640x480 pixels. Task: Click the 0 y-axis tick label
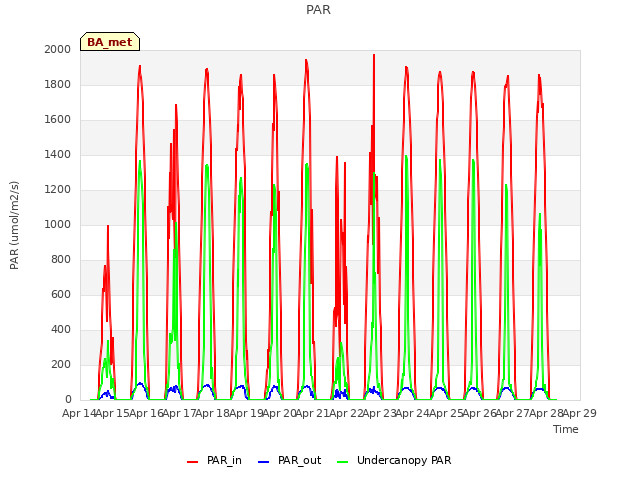pyautogui.click(x=68, y=400)
